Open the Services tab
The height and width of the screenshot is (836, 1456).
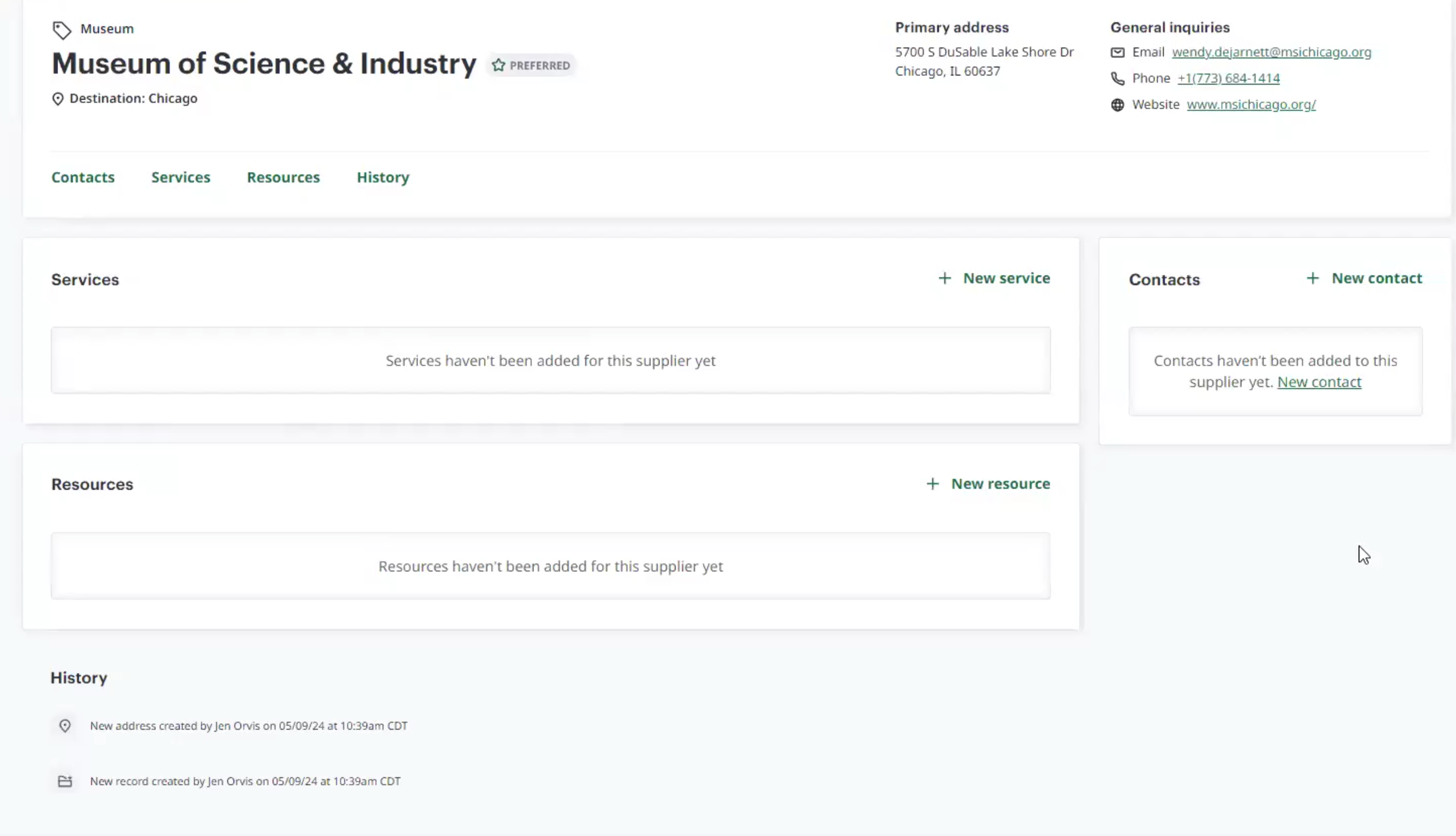click(181, 177)
